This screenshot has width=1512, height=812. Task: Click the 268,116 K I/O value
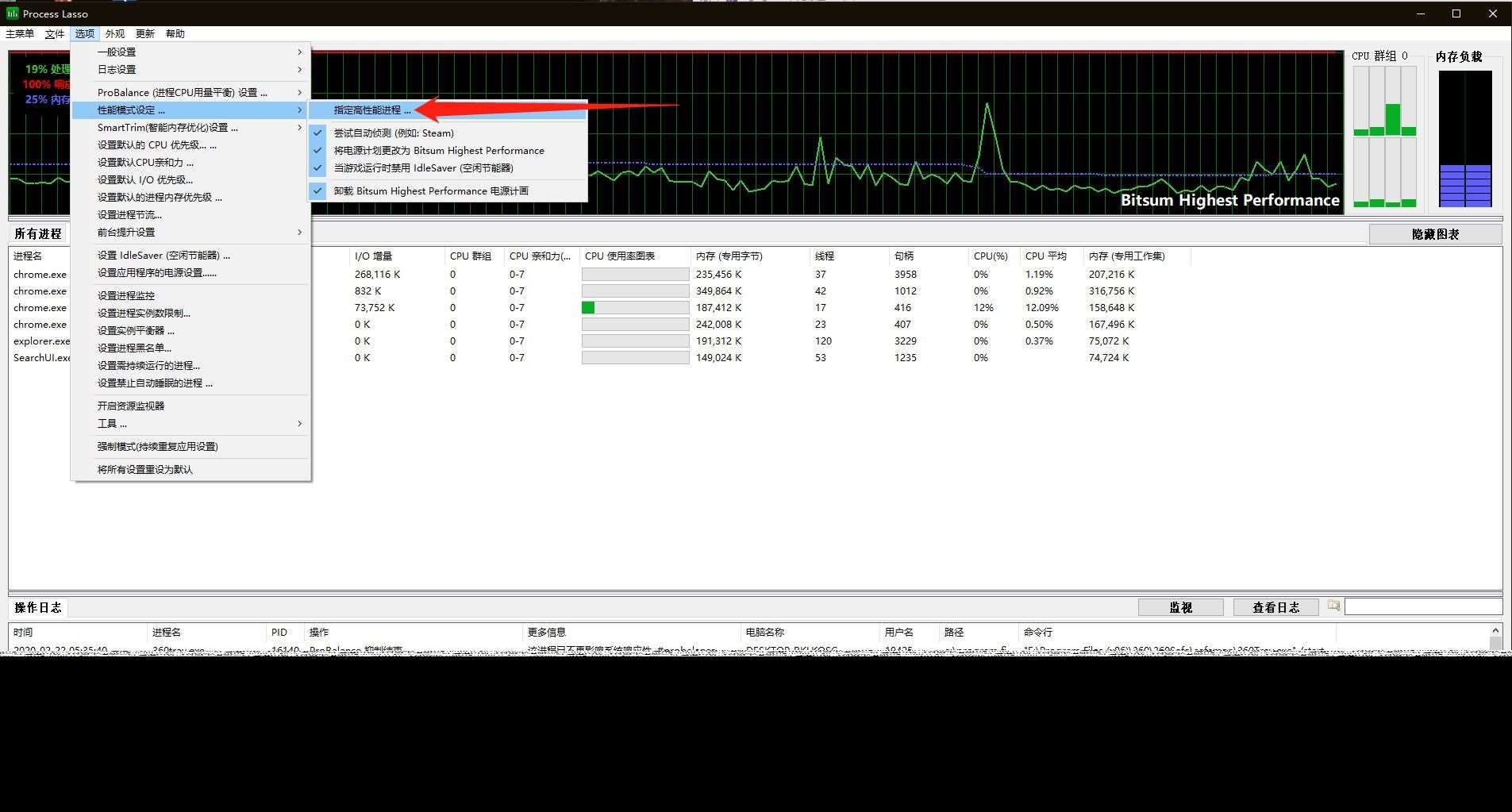(377, 274)
